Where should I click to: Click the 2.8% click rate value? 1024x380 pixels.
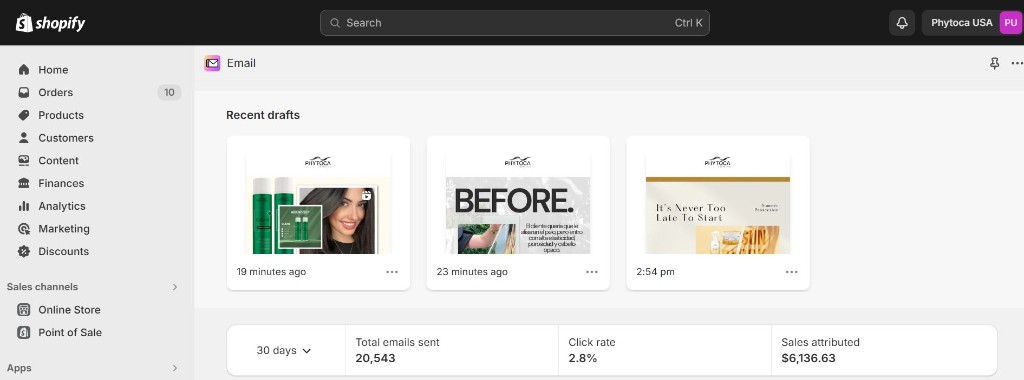point(583,358)
